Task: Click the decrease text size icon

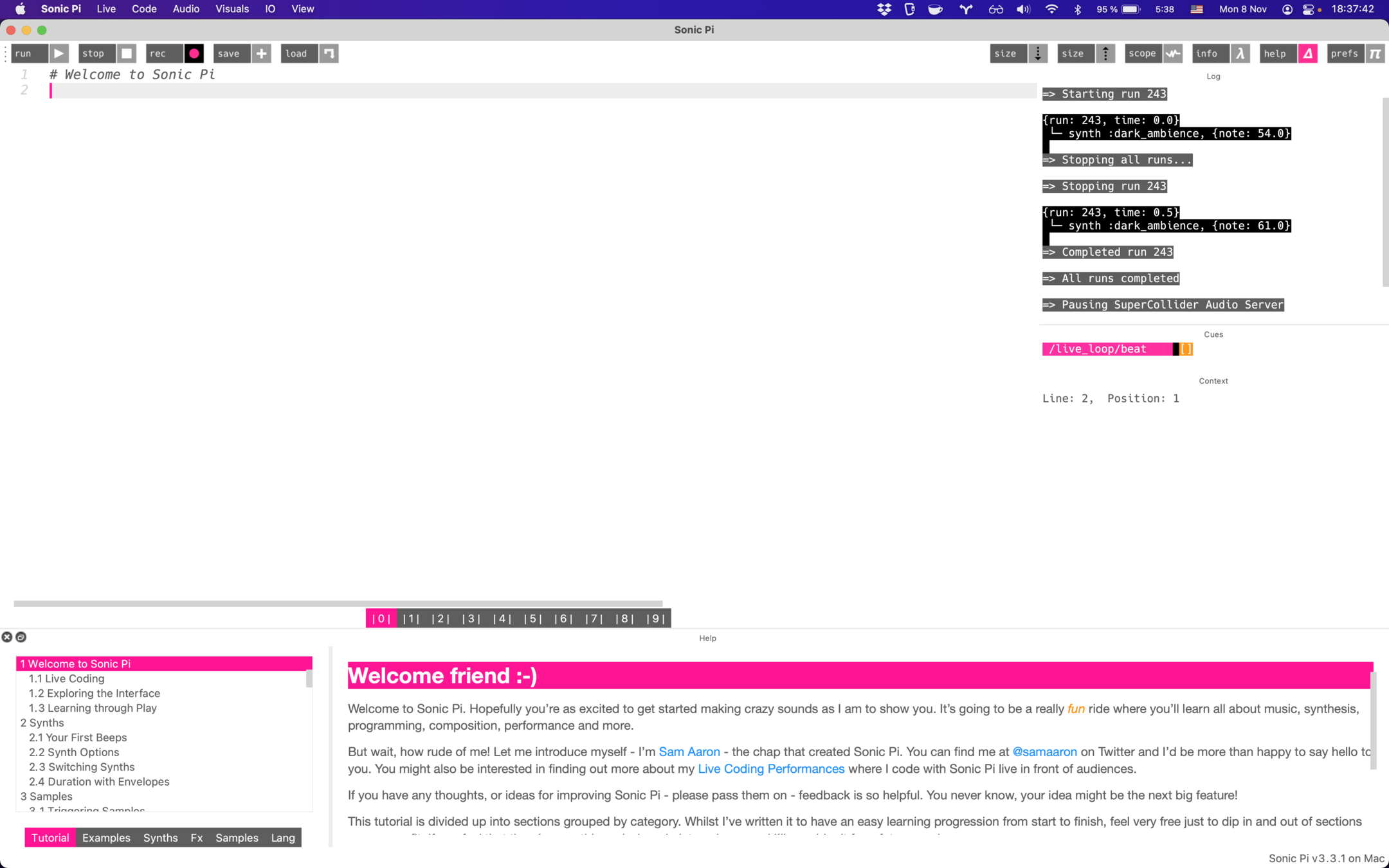Action: click(x=1038, y=53)
